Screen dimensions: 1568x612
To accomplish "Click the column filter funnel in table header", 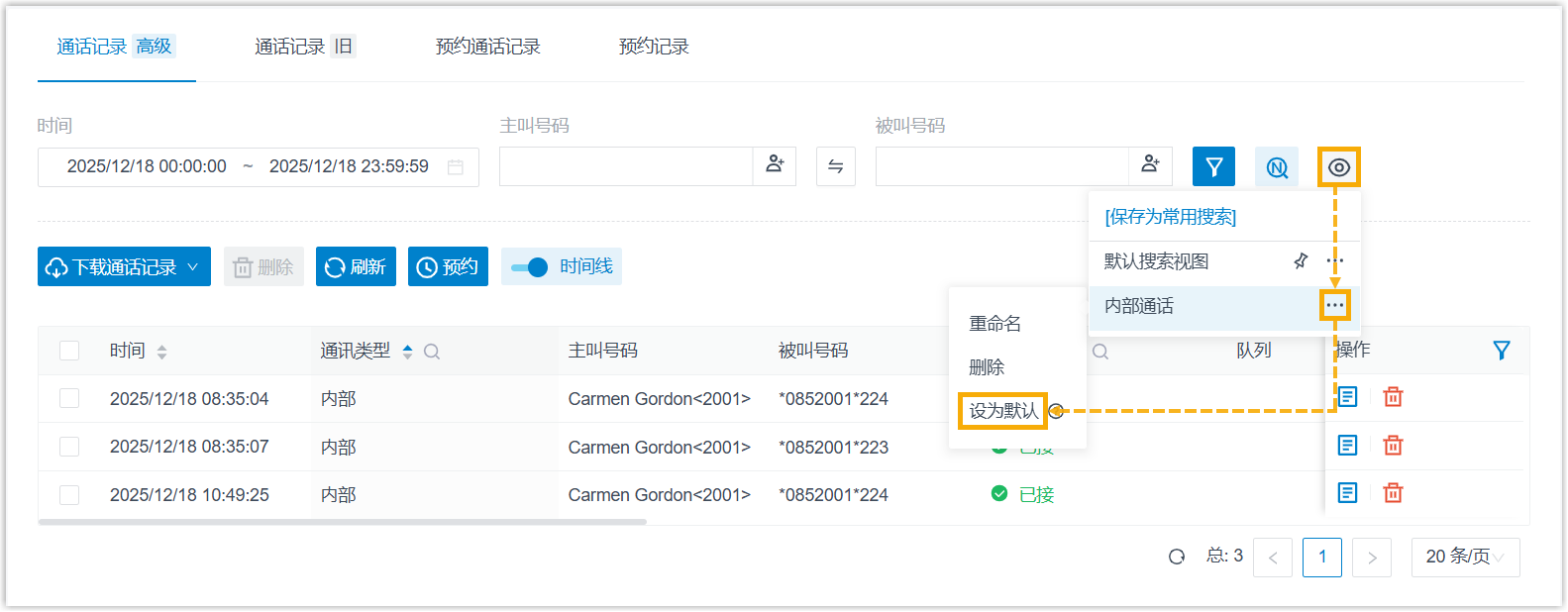I will point(1501,351).
